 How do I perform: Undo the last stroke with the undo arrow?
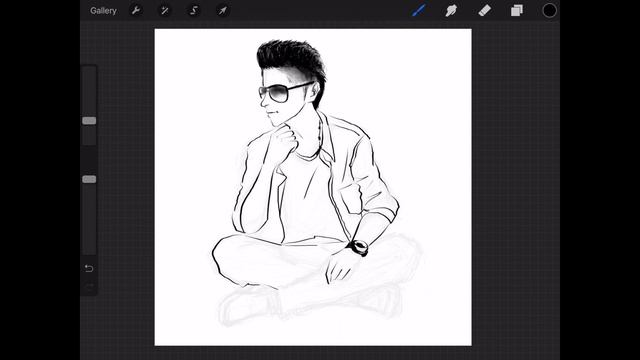(x=89, y=268)
